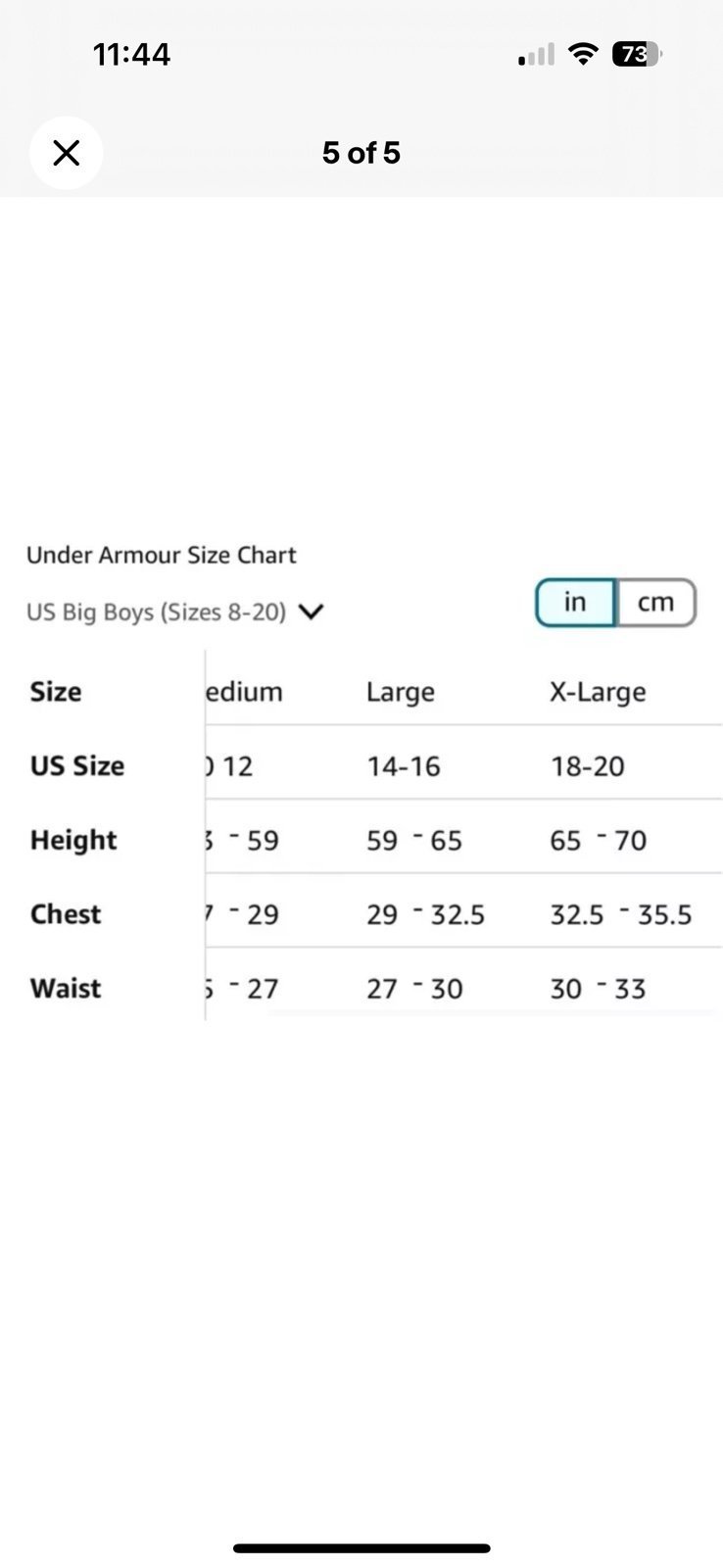Tap the battery level indicator
The height and width of the screenshot is (1568, 723).
click(637, 54)
